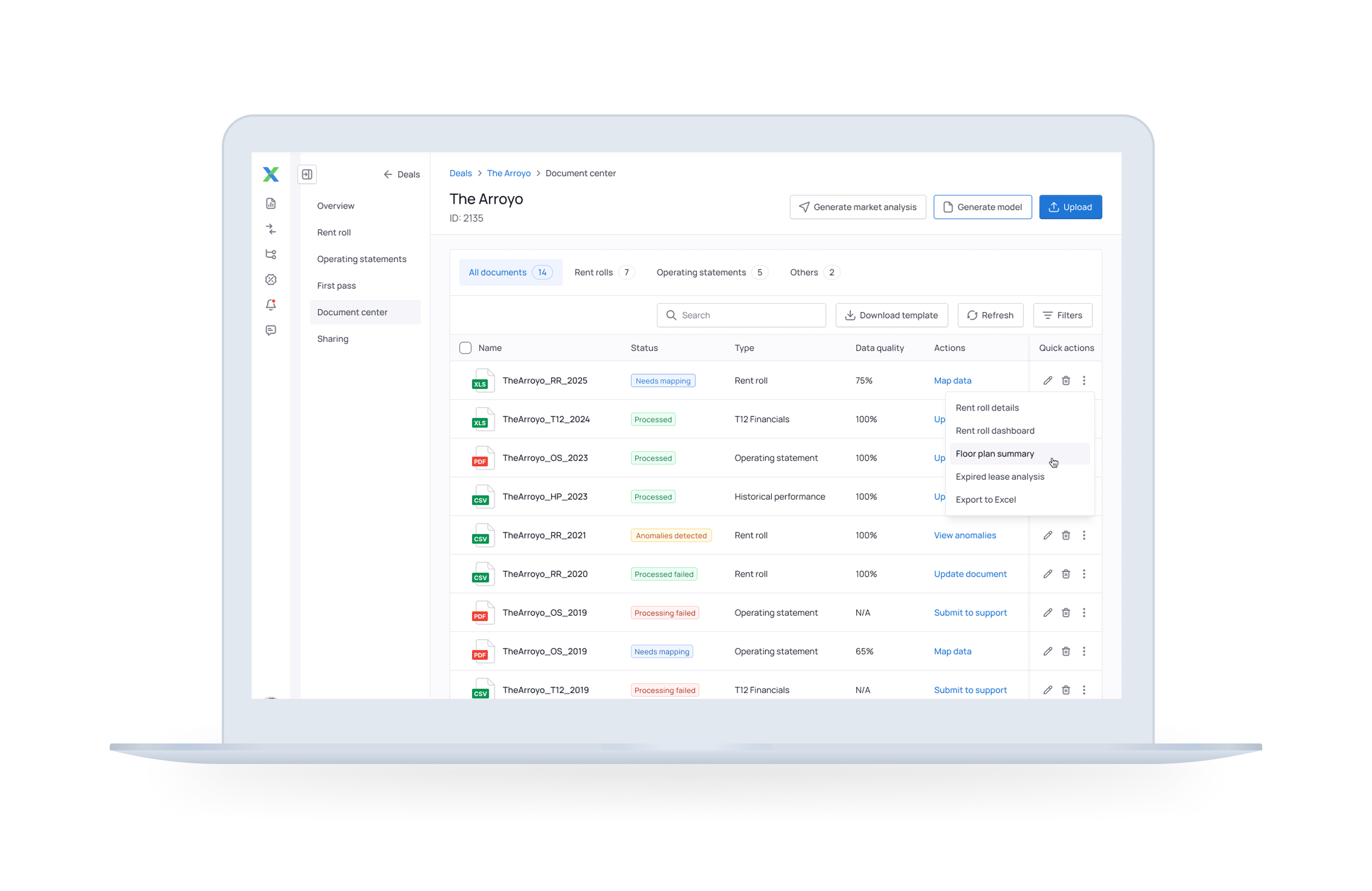The image size is (1372, 891).
Task: Delete the Processing failed TheArroyo_OS_2019 row
Action: (x=1066, y=612)
